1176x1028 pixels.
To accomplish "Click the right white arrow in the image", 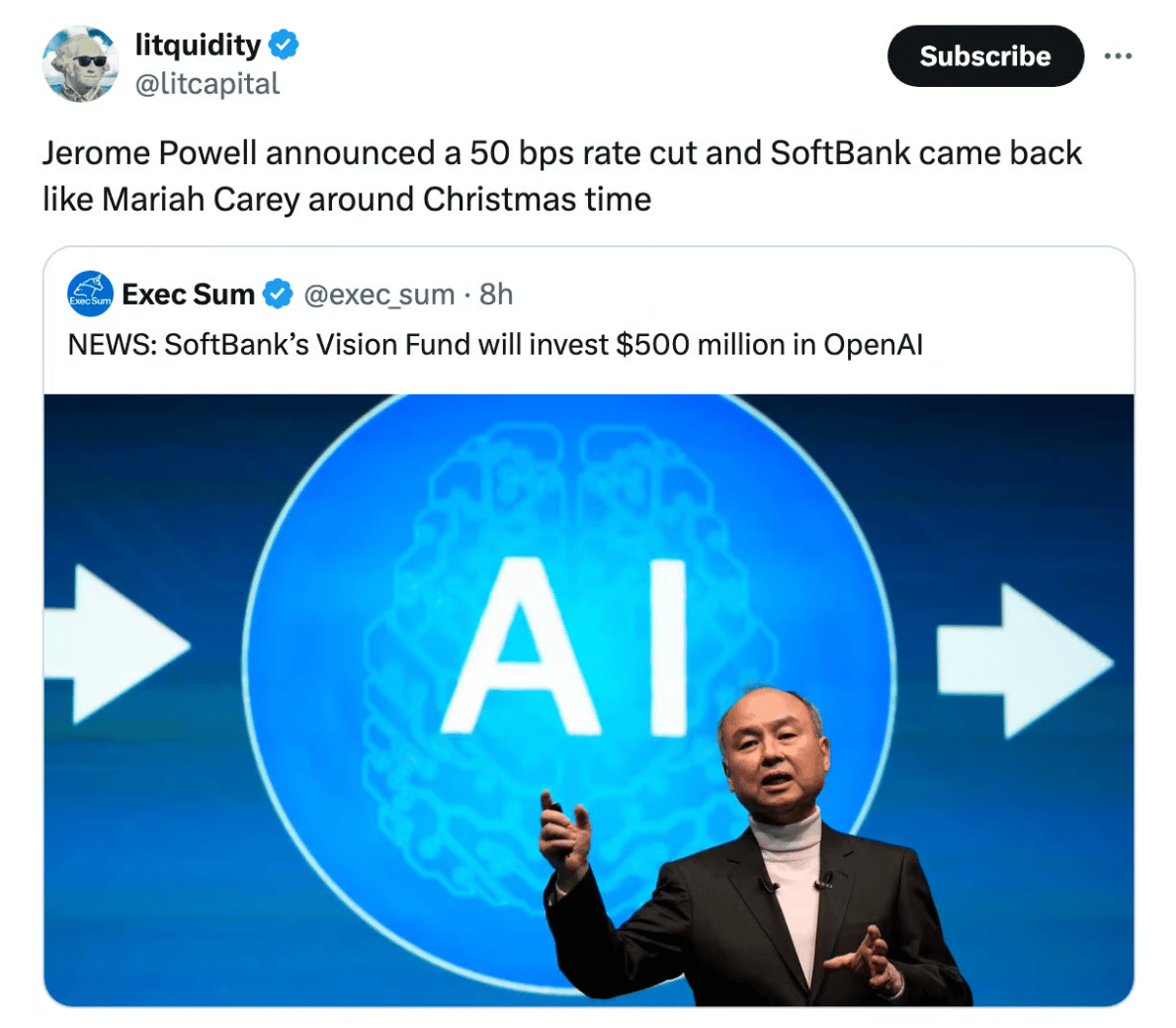I will (x=1024, y=662).
